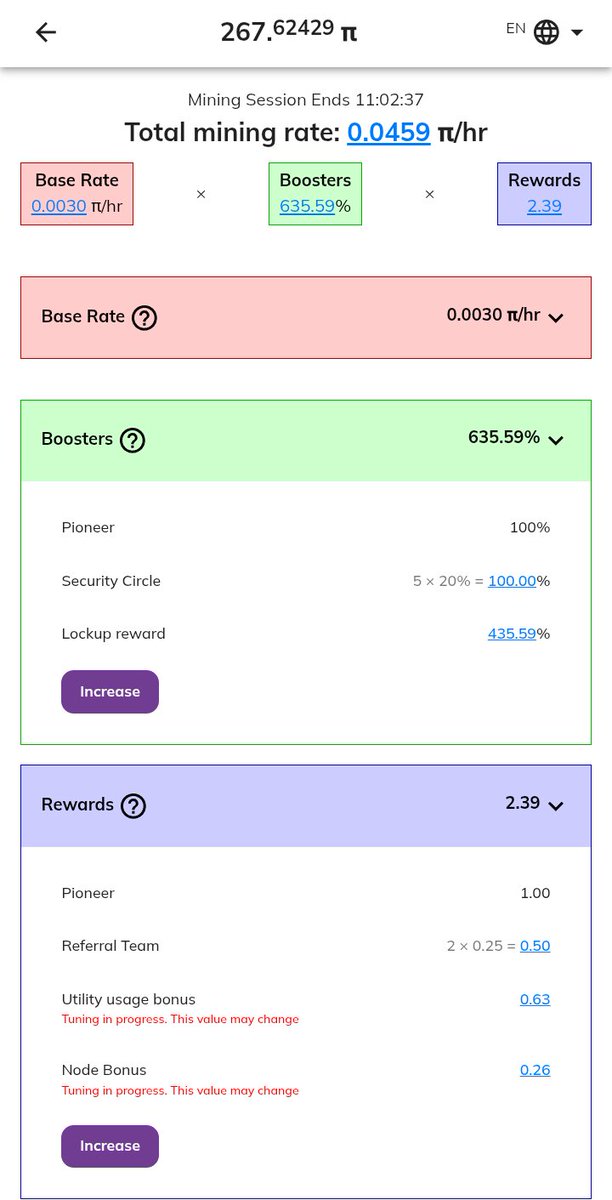The height and width of the screenshot is (1200, 612).
Task: Collapse the Base Rate section chevron
Action: [556, 318]
